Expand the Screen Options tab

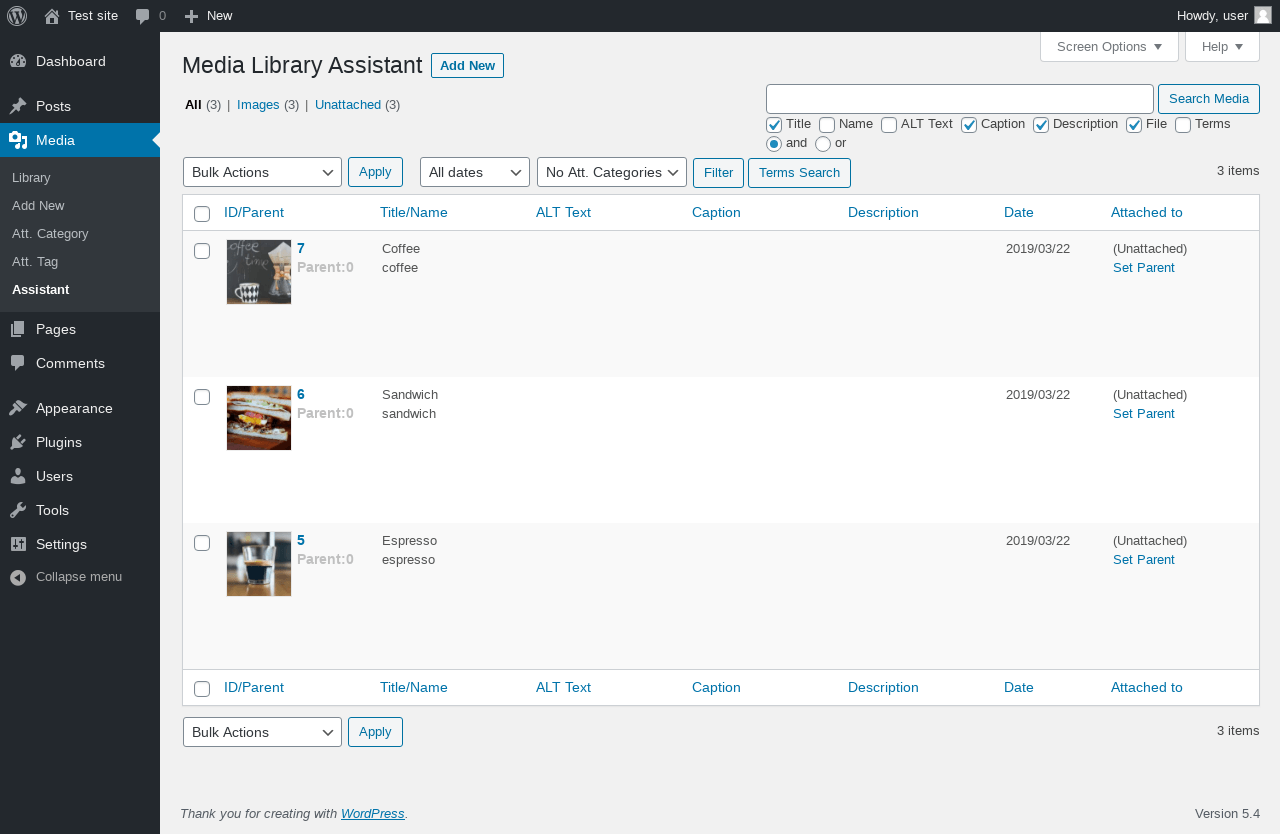pos(1109,47)
